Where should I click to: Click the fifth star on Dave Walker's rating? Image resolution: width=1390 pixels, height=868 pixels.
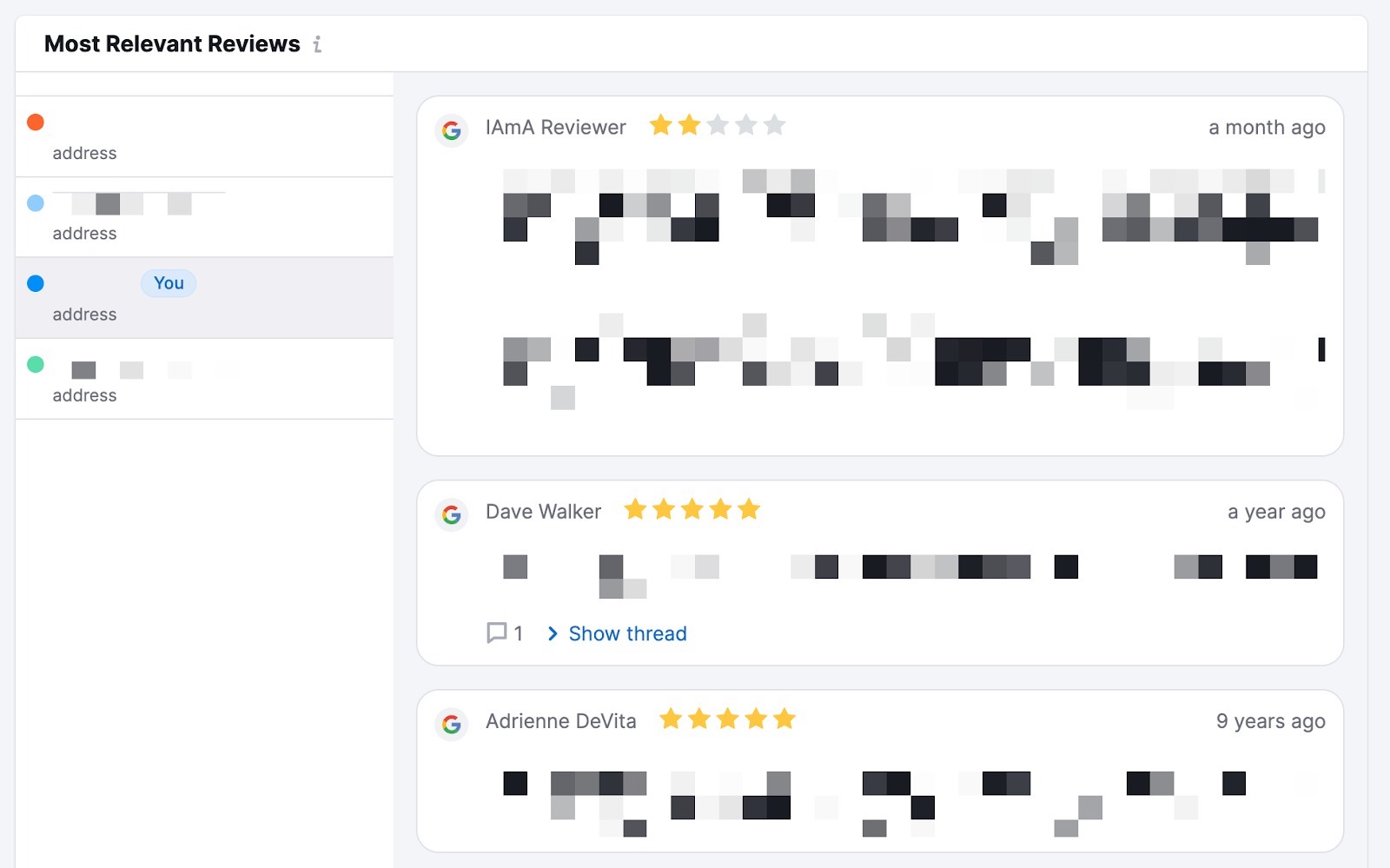[x=750, y=509]
